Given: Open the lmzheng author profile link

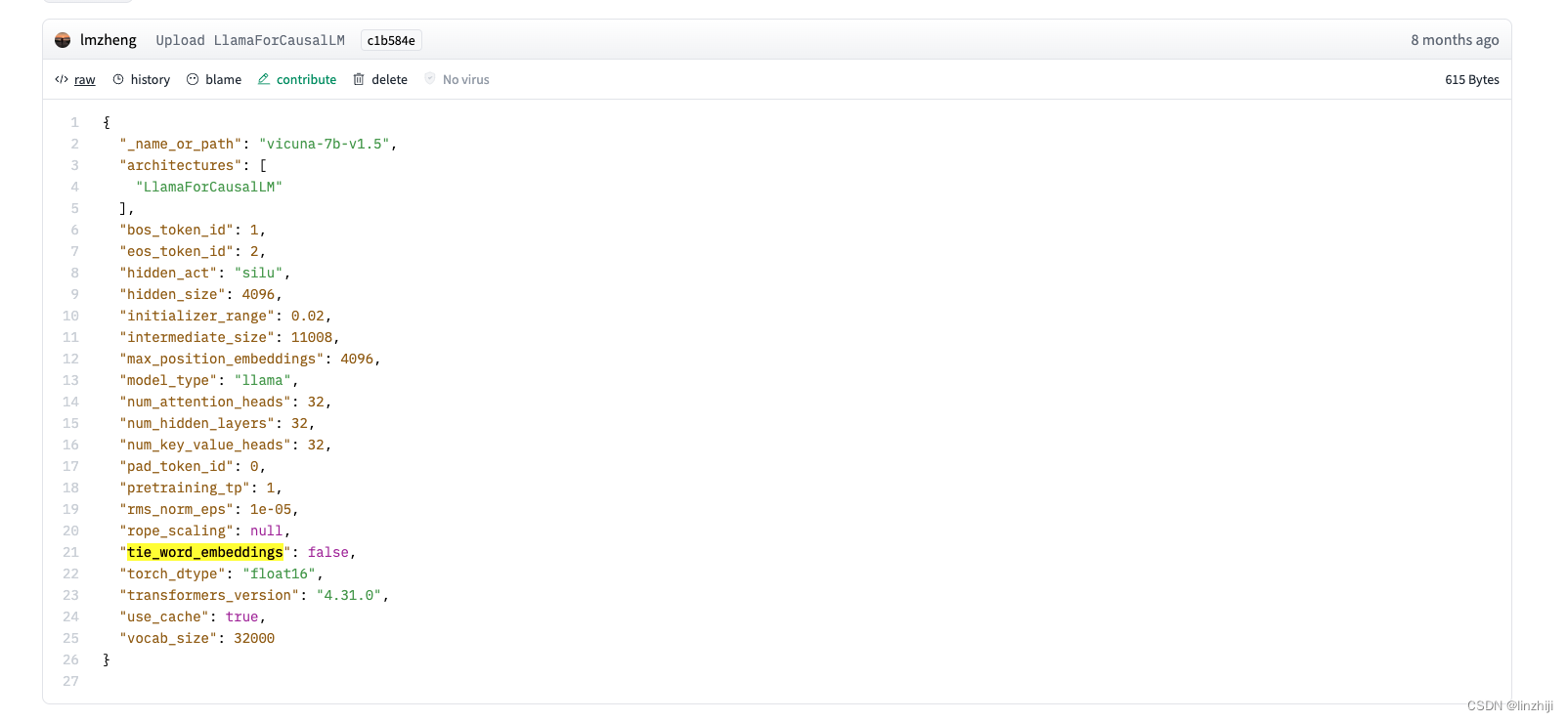Looking at the screenshot, I should pos(109,40).
